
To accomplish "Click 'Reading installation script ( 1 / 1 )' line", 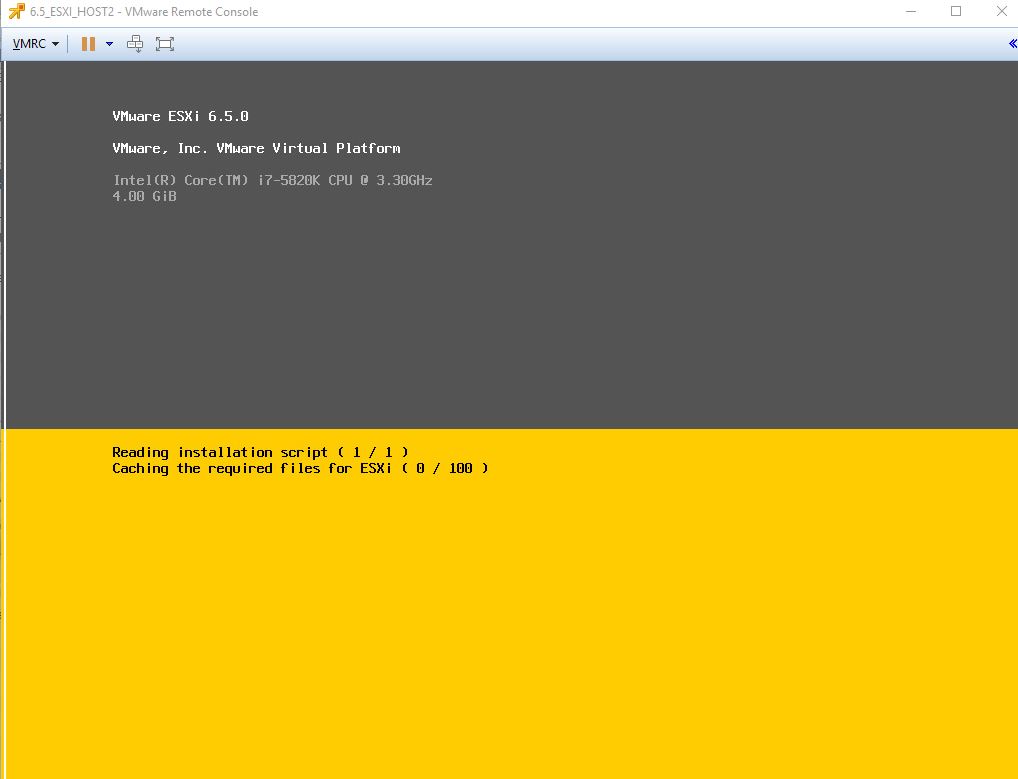I will (260, 452).
